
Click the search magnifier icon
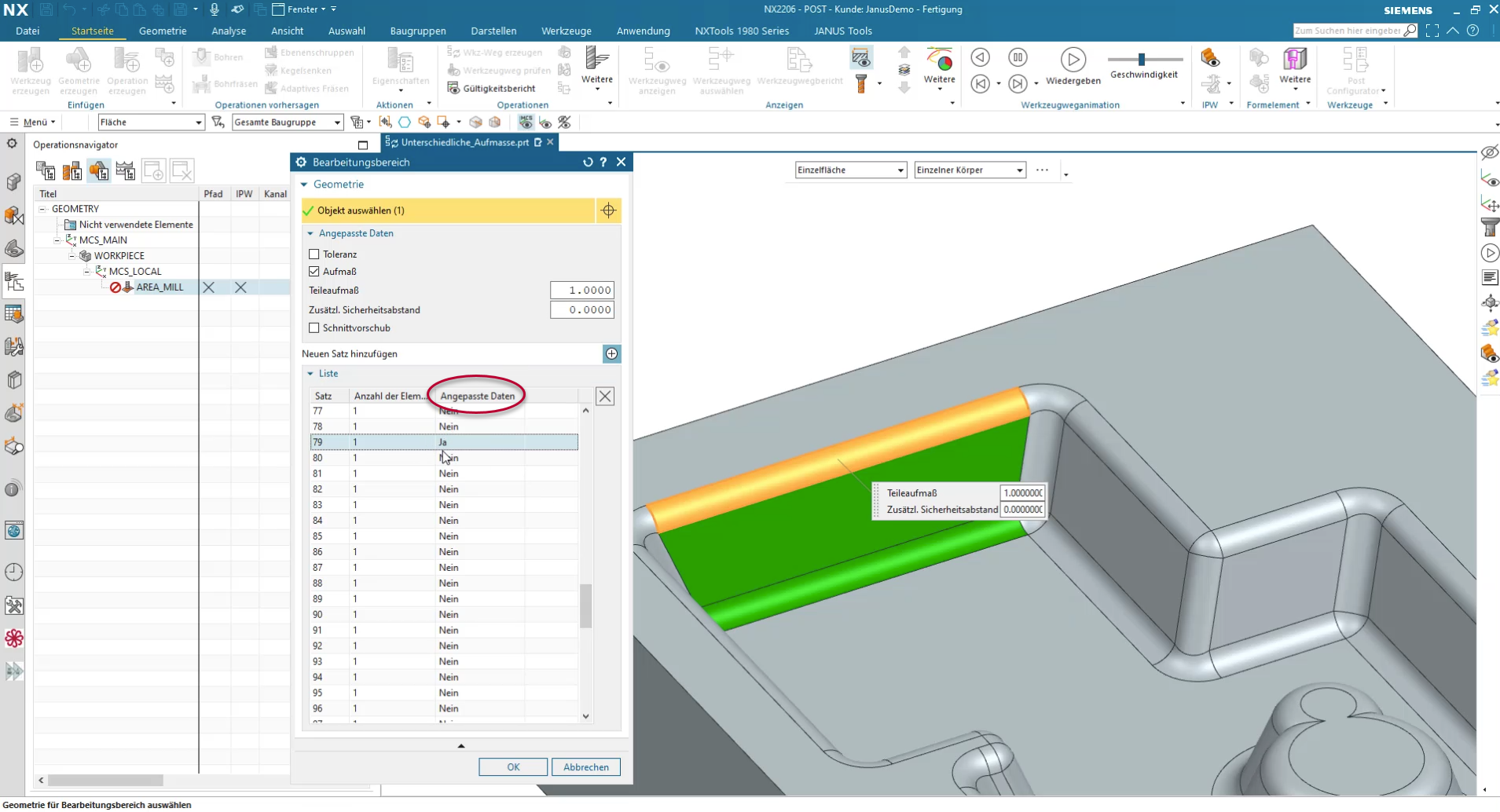coord(1411,31)
